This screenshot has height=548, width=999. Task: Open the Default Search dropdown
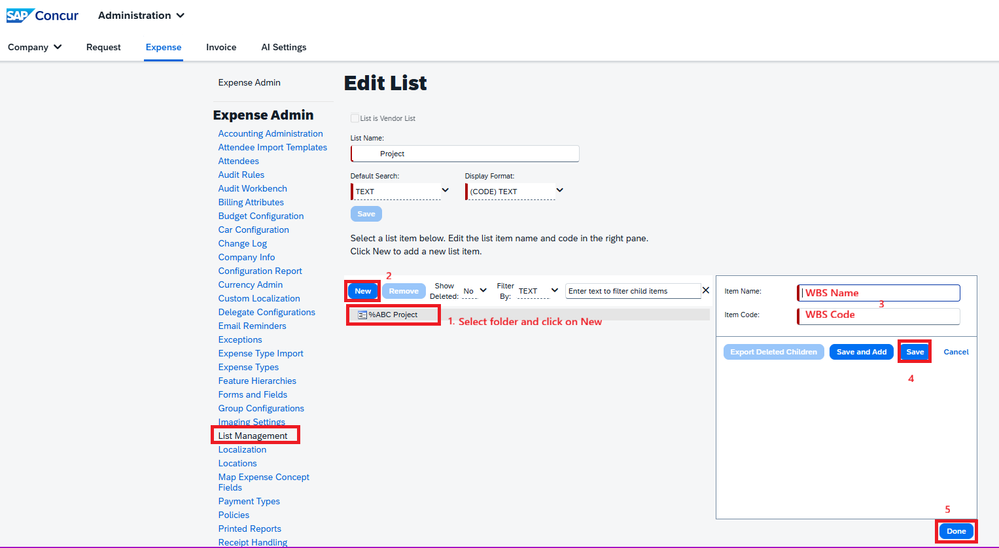point(400,191)
